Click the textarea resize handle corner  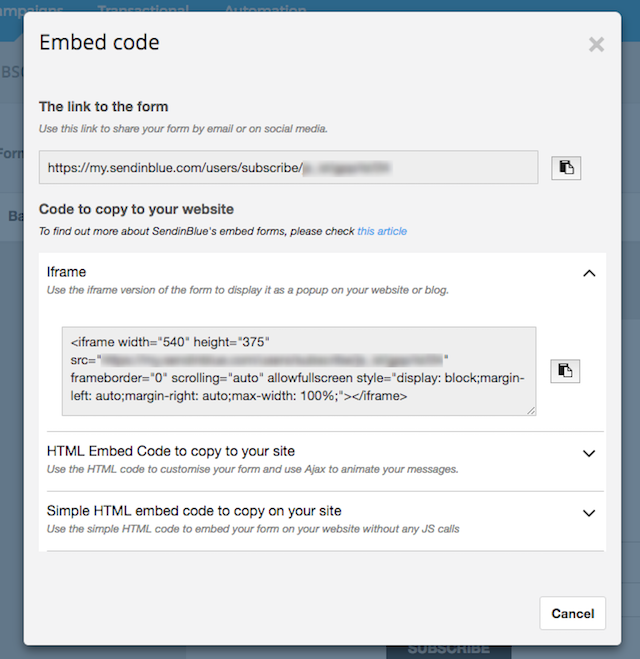(x=531, y=411)
